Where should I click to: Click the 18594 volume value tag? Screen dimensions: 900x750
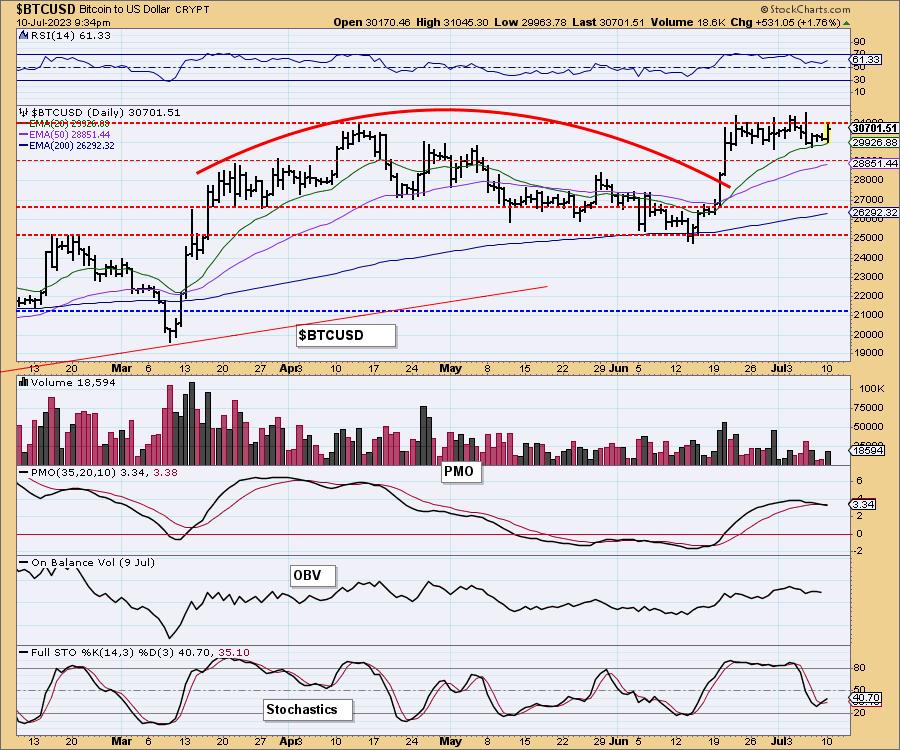click(x=867, y=451)
